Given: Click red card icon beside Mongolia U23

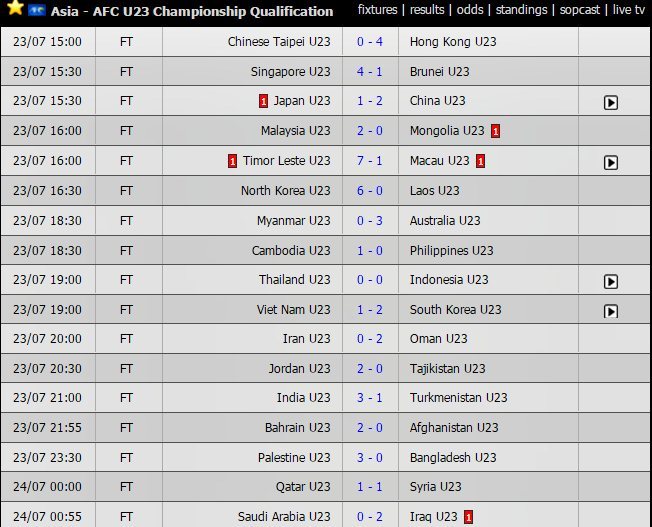Looking at the screenshot, I should coord(495,131).
